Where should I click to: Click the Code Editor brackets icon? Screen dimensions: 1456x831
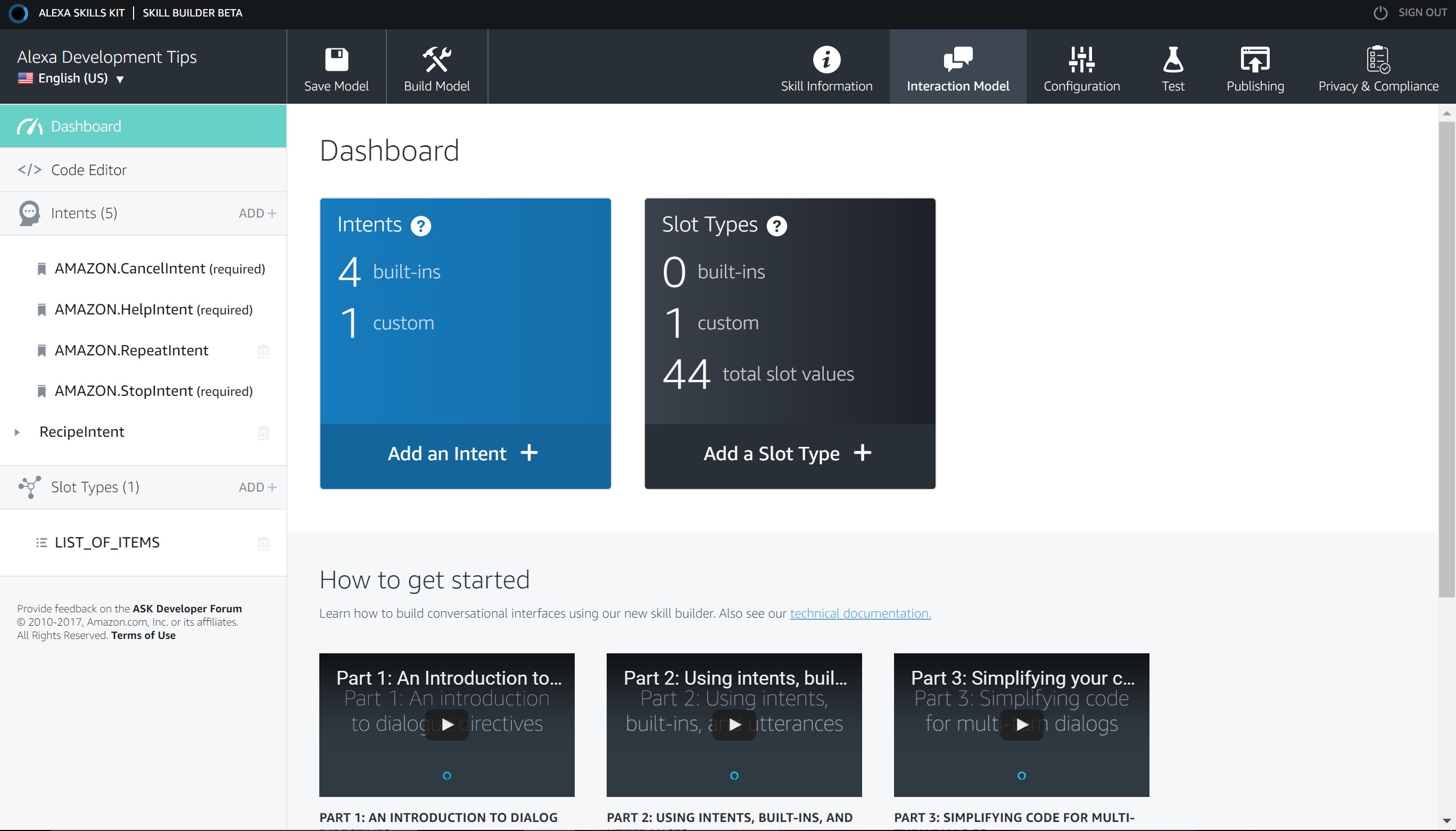[x=30, y=170]
